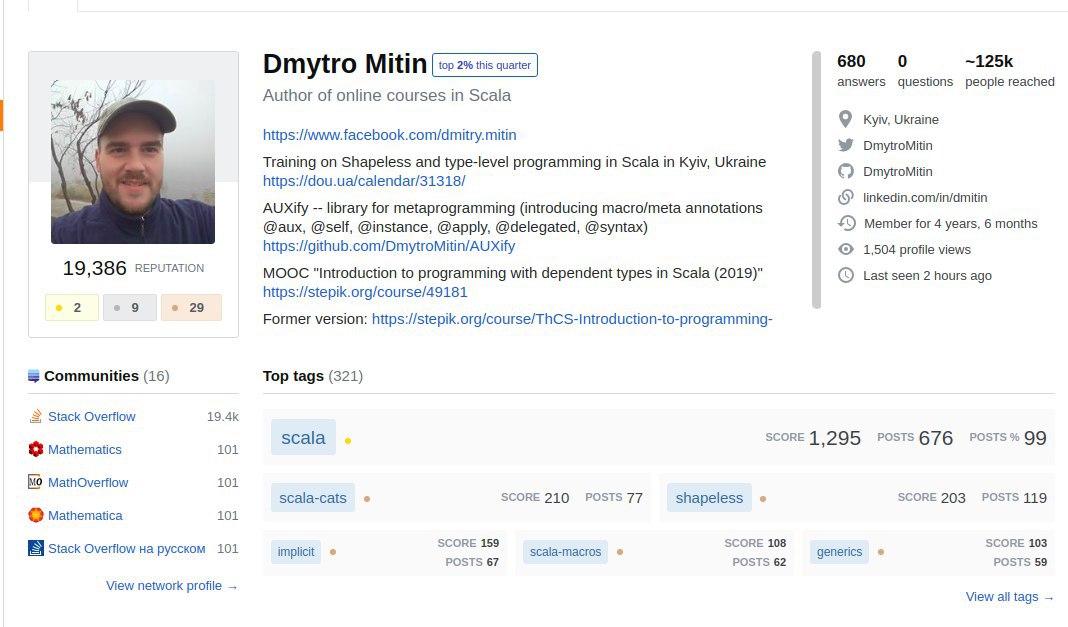Screen dimensions: 1068x627
Task: Open the dou.ua calendar 31318 link
Action: click(364, 181)
